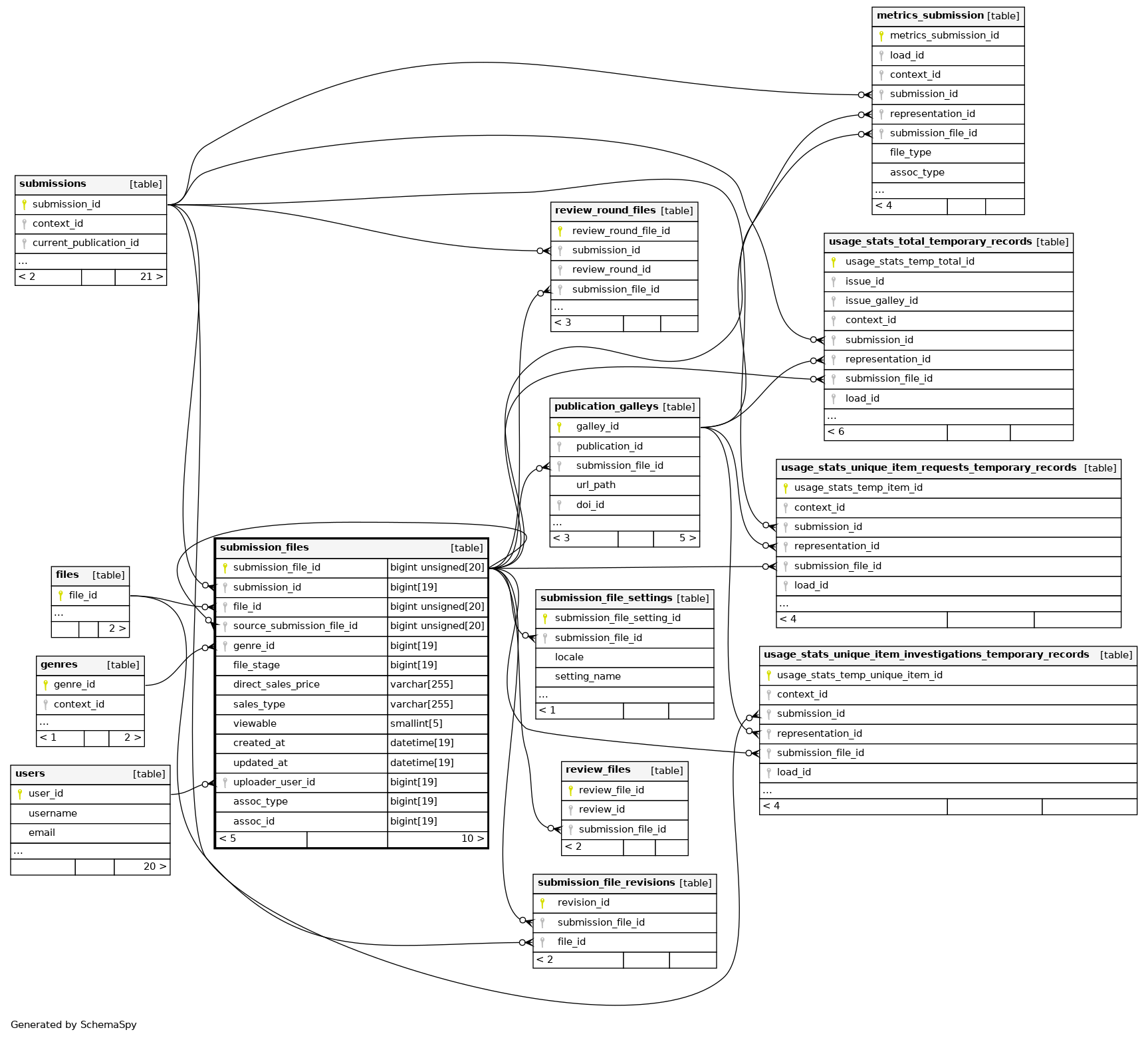This screenshot has width=1148, height=1038.
Task: Click the key icon next to usage_stats_temp_total_id
Action: click(834, 262)
